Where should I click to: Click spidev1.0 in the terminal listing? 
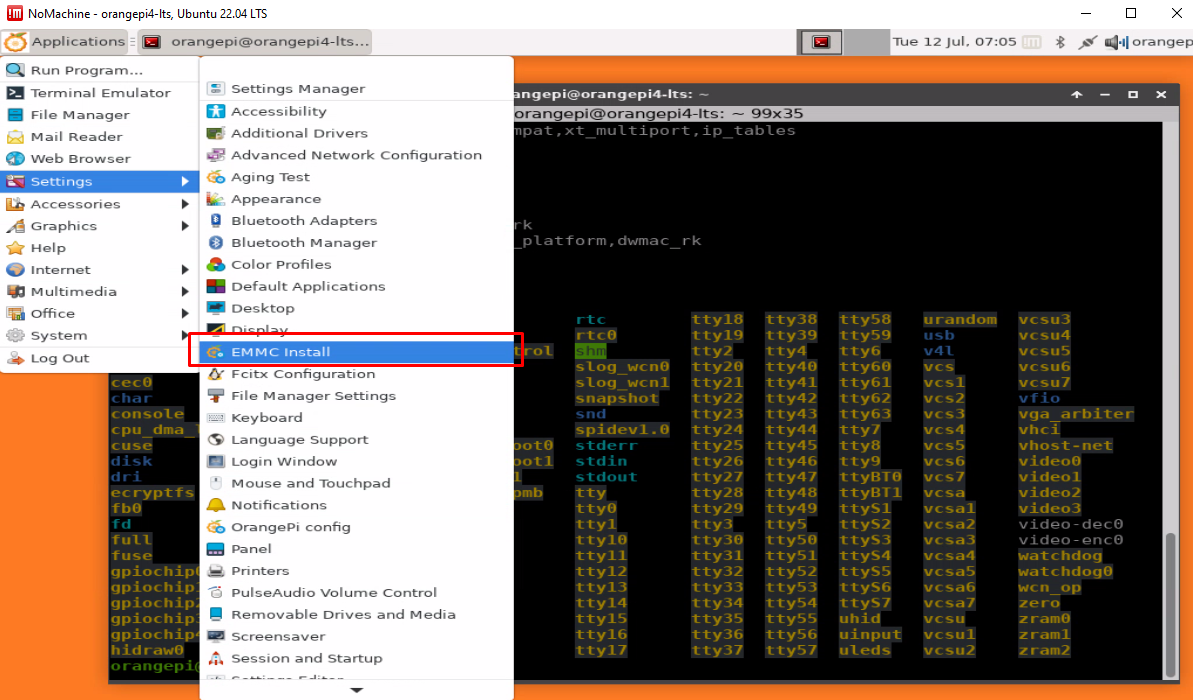point(622,430)
